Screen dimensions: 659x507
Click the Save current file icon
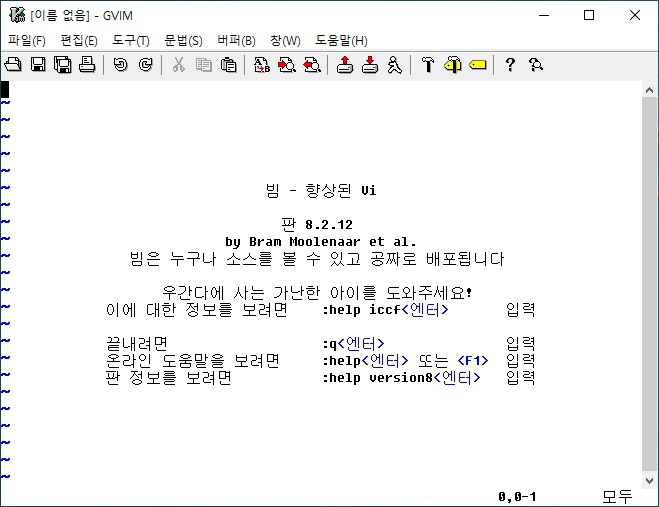point(38,65)
